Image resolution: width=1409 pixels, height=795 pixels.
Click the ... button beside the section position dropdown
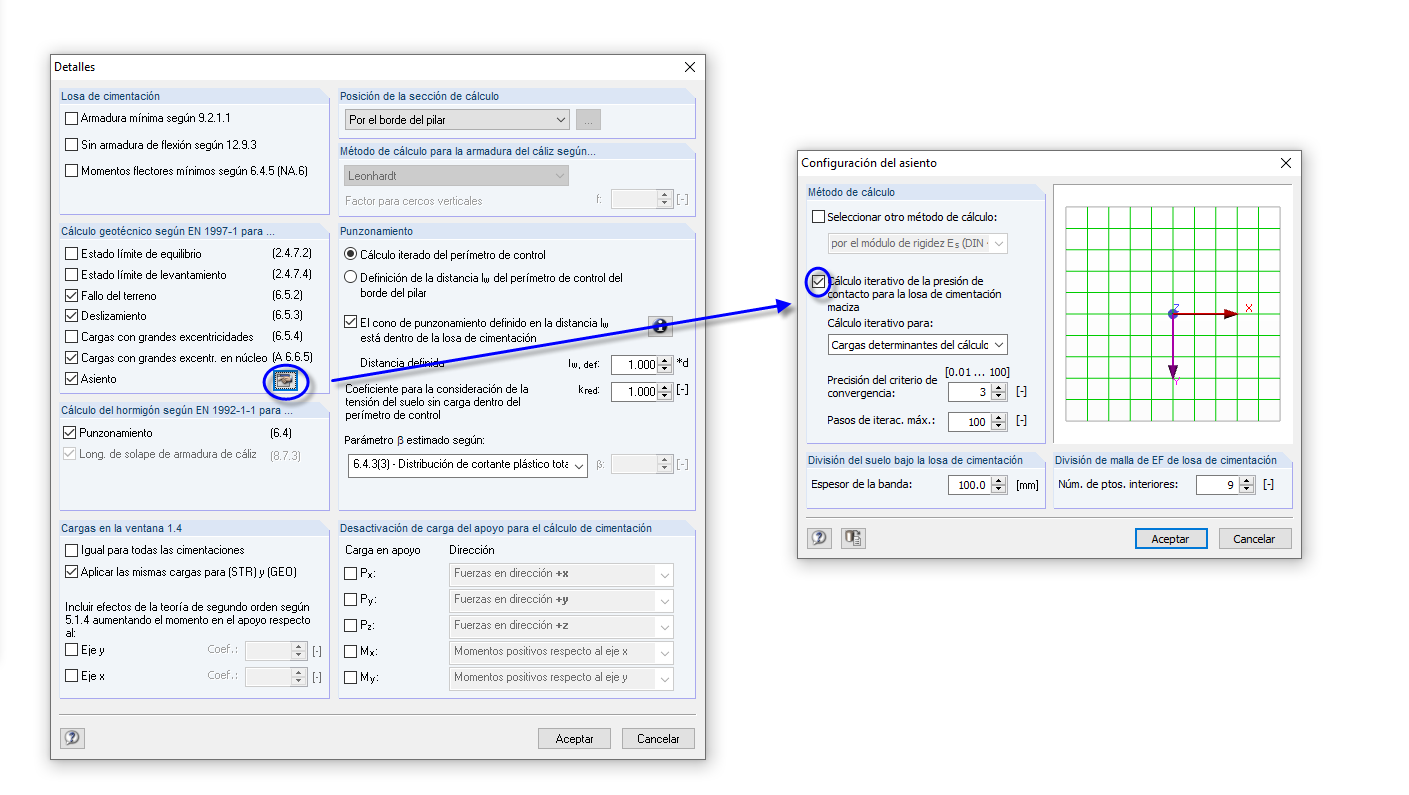588,119
